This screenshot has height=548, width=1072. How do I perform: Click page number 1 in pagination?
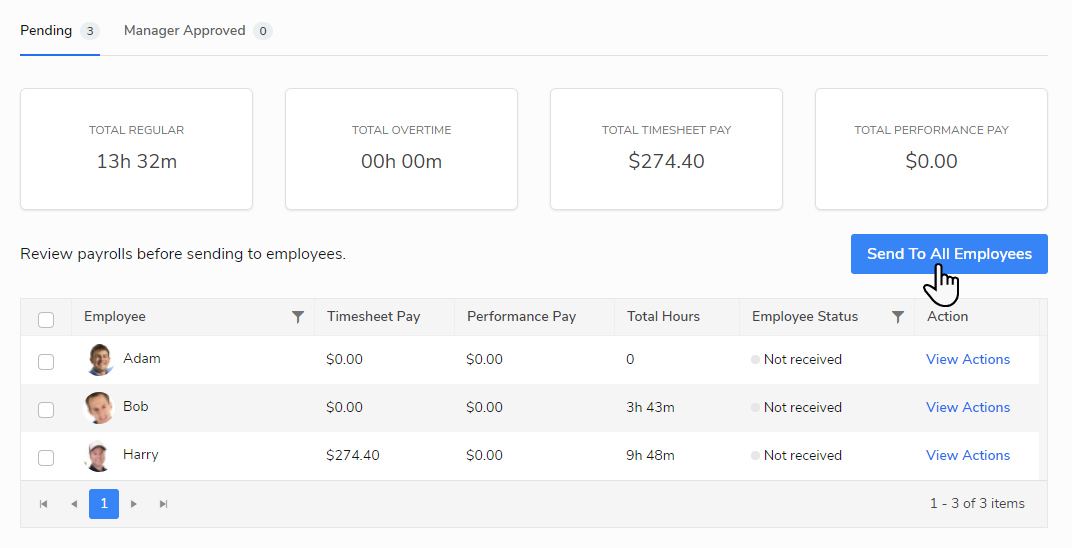click(104, 504)
